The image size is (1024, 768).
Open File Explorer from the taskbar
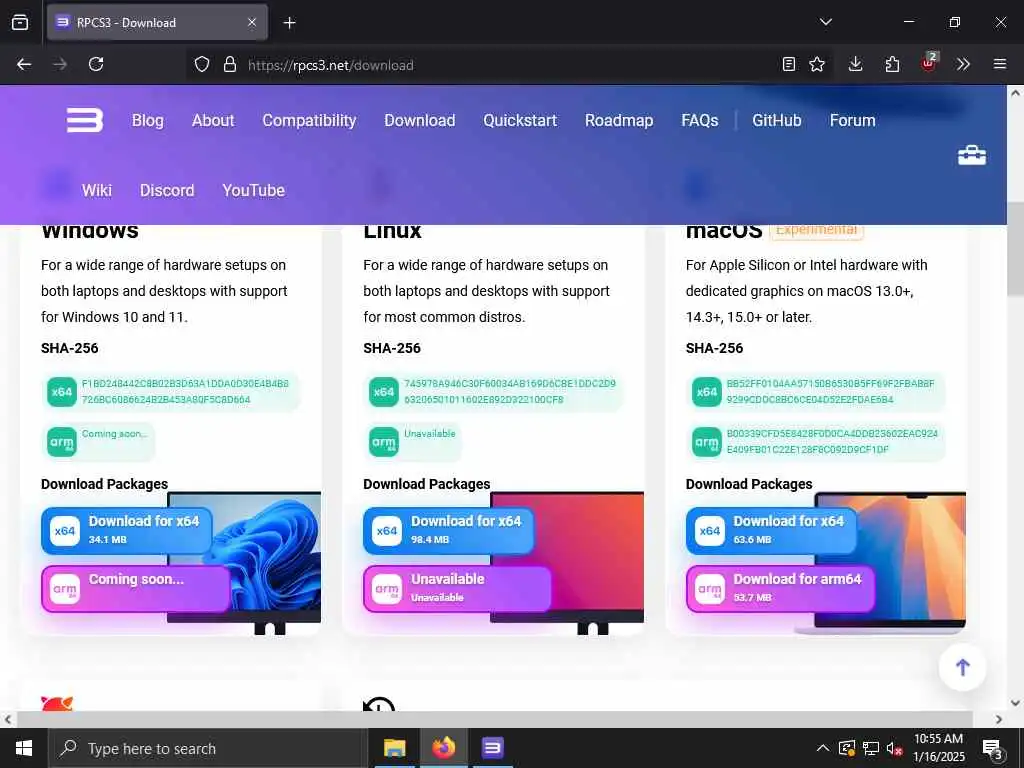click(394, 748)
